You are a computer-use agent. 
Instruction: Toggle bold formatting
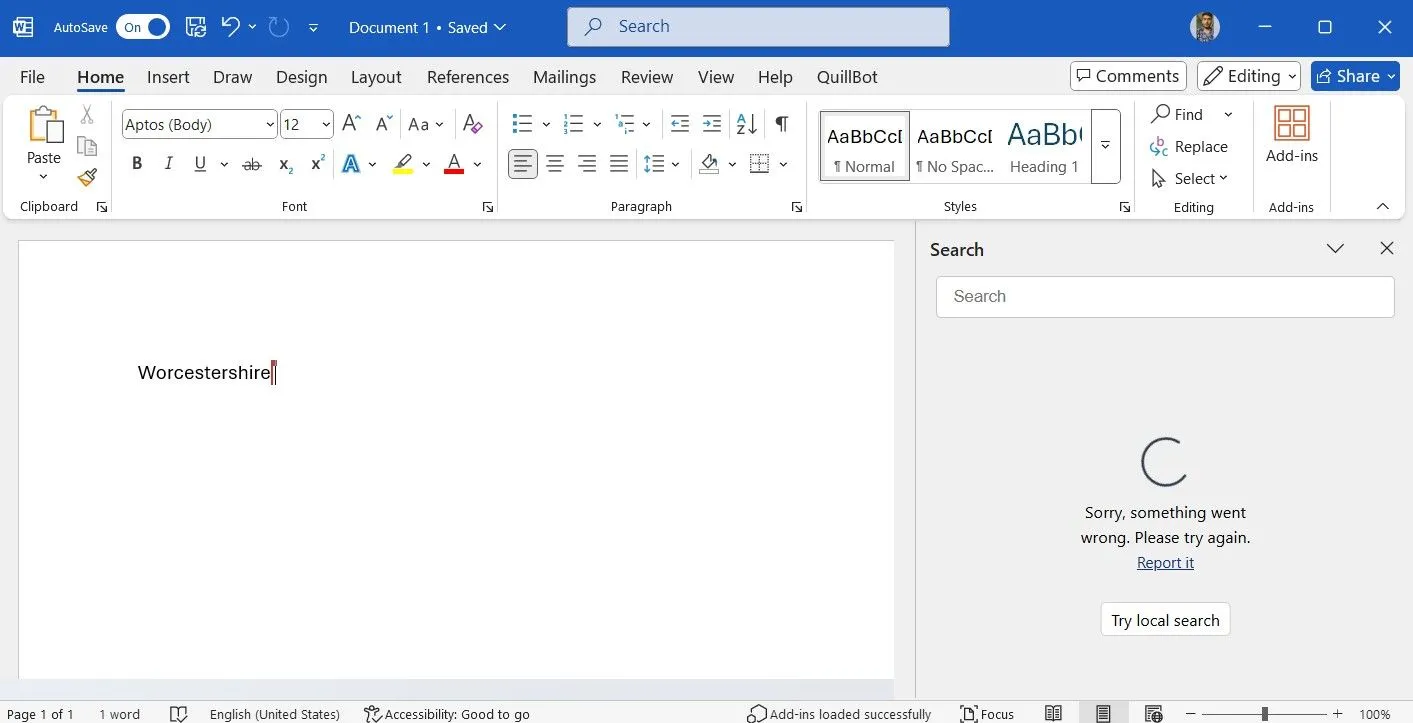(137, 164)
